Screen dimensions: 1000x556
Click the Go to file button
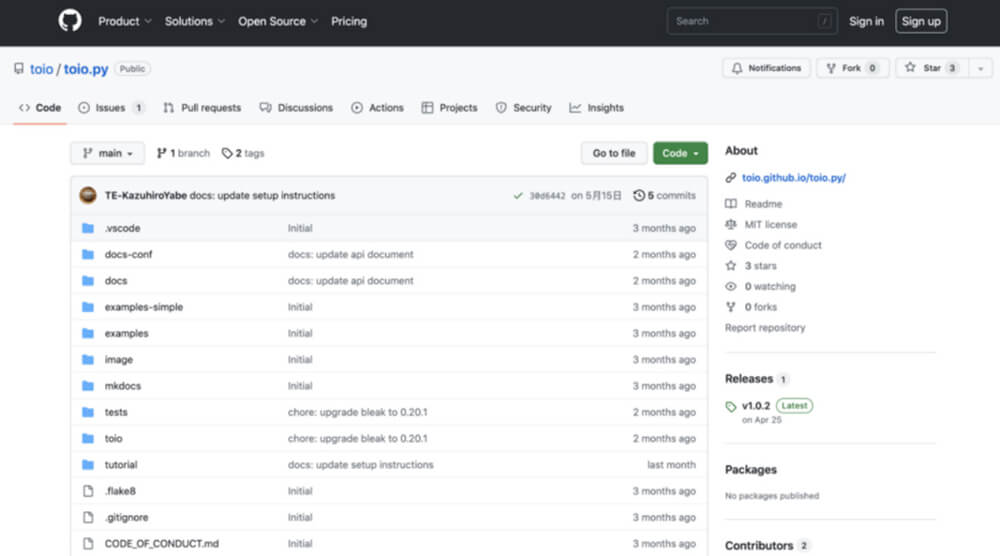click(614, 153)
